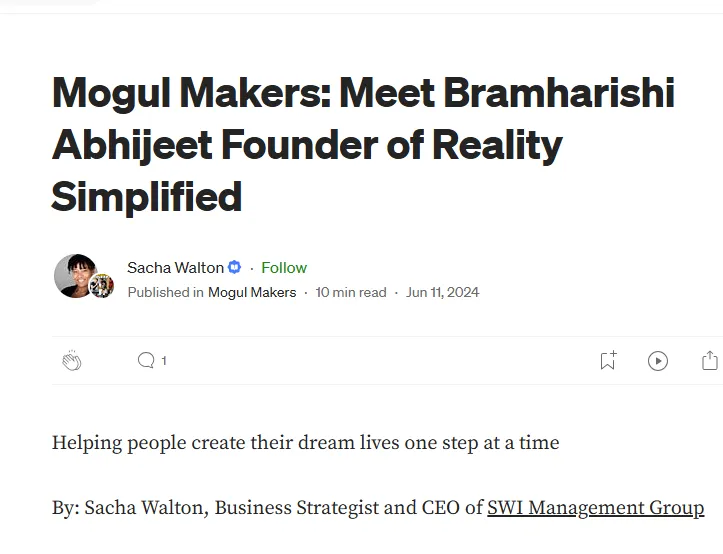Click the 'Published in' label
The image size is (723, 554).
(166, 292)
